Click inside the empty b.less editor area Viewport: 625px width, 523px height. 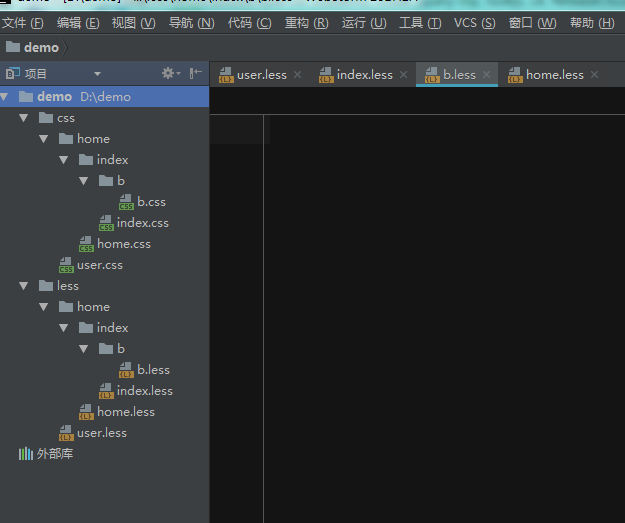click(x=444, y=319)
